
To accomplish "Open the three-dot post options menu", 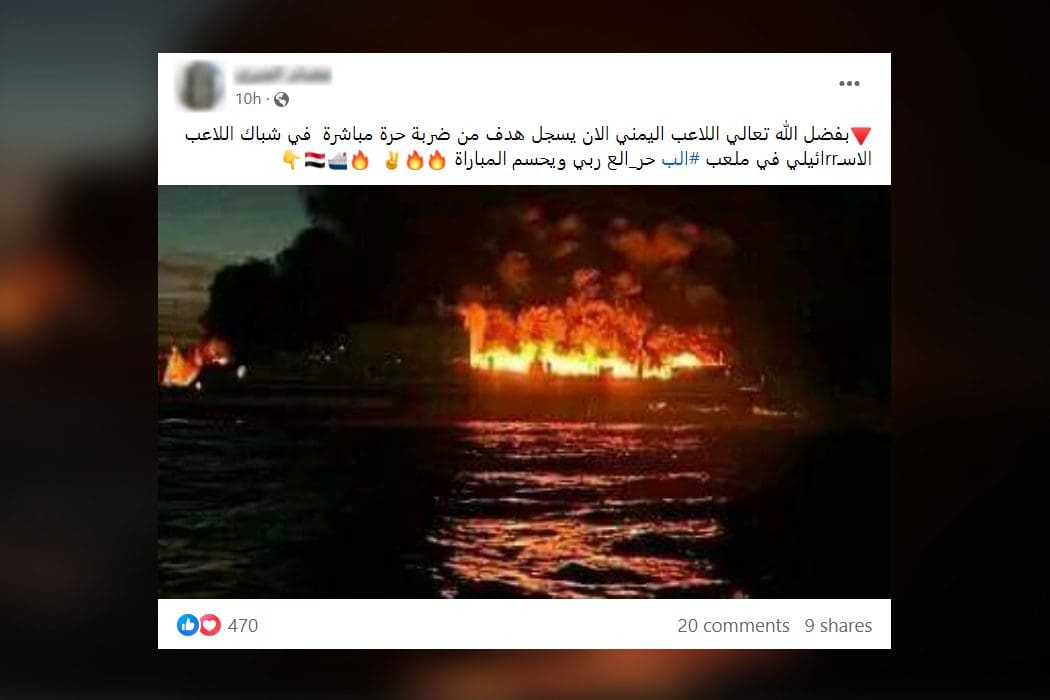I will (x=848, y=84).
